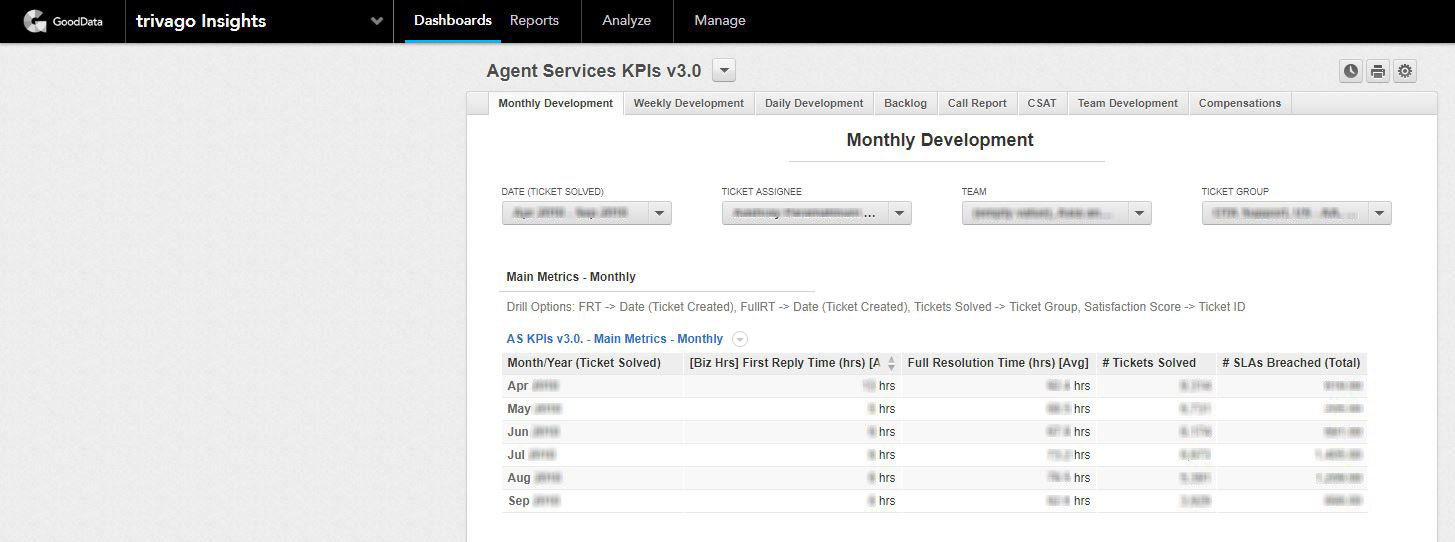
Task: Click the print dashboard icon
Action: (x=1378, y=71)
